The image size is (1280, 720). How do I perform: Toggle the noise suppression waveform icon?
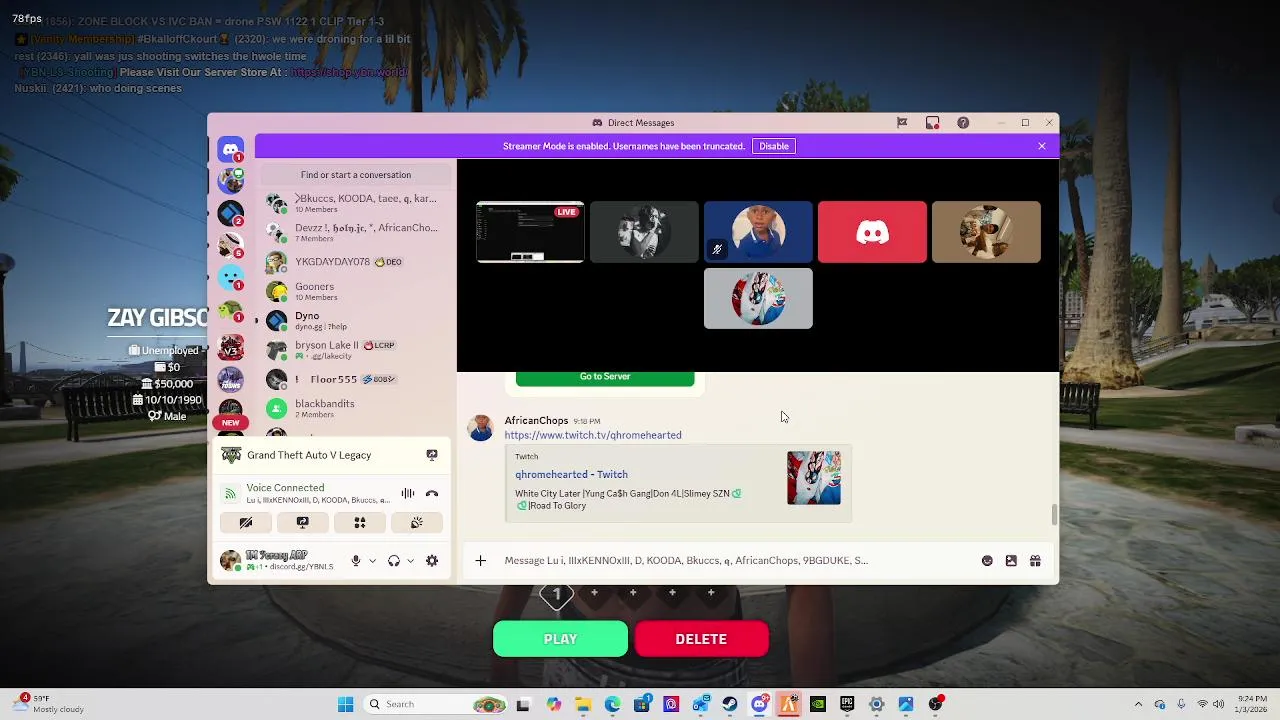pos(408,494)
